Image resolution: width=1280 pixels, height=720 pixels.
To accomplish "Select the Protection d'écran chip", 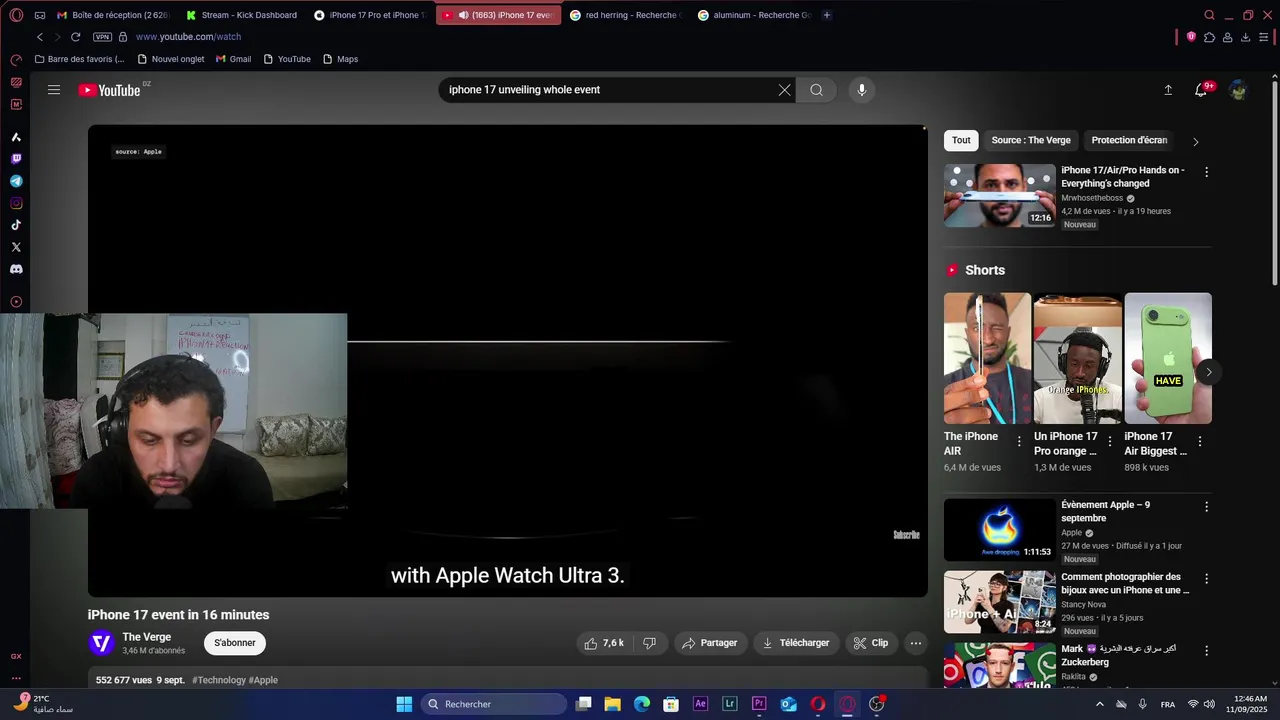I will (x=1129, y=140).
